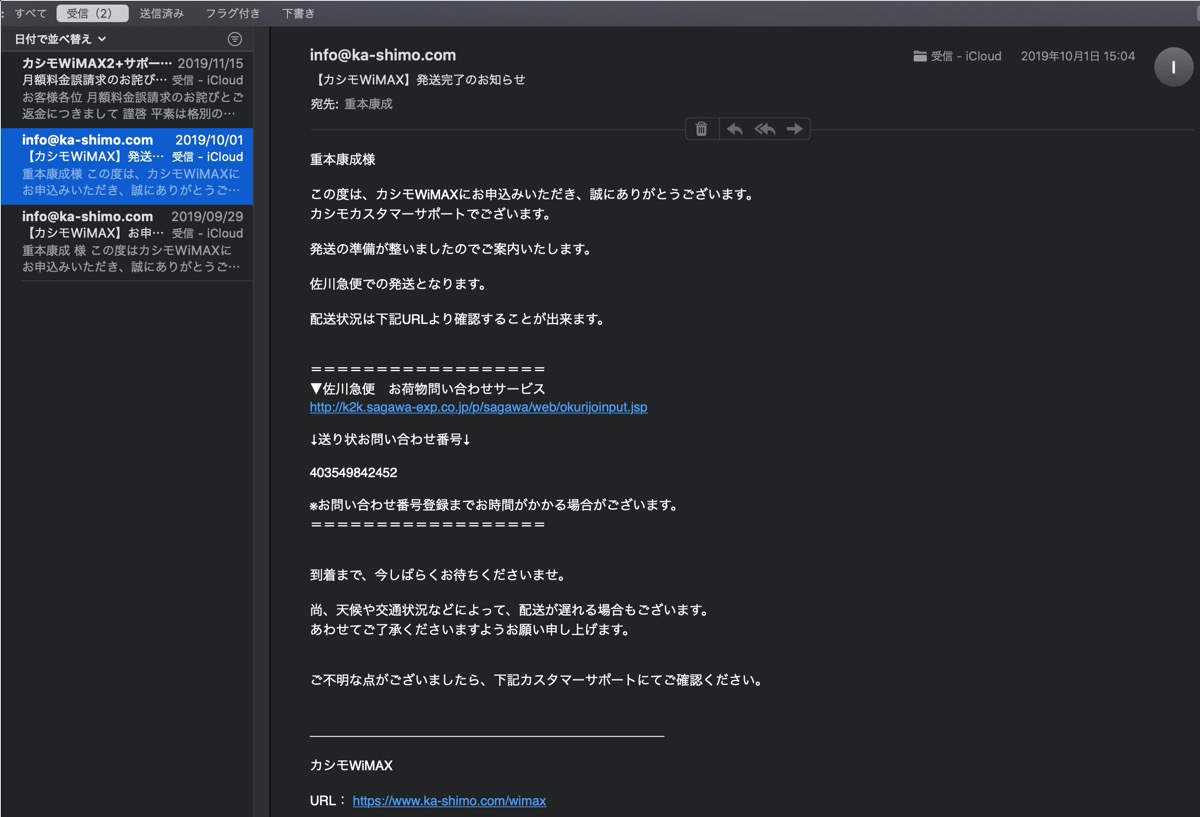Click the 送り状お問い合わせ番号 line

[390, 439]
